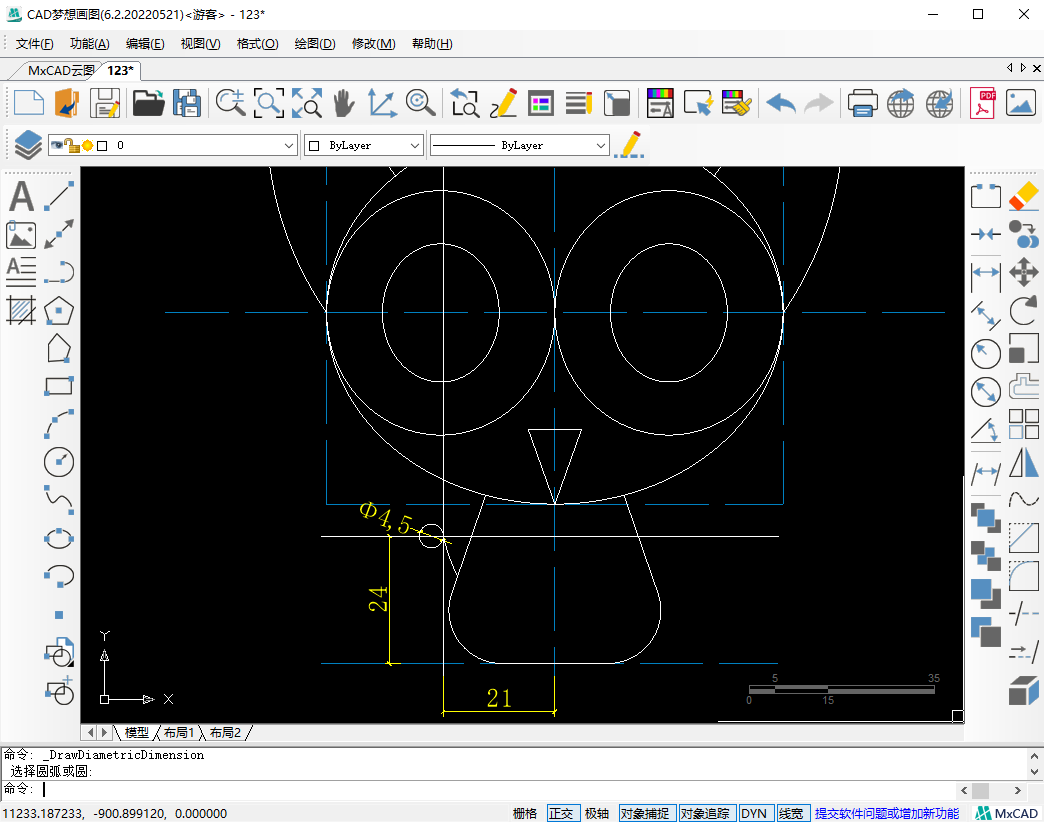The height and width of the screenshot is (822, 1044).
Task: Print the current drawing
Action: (862, 103)
